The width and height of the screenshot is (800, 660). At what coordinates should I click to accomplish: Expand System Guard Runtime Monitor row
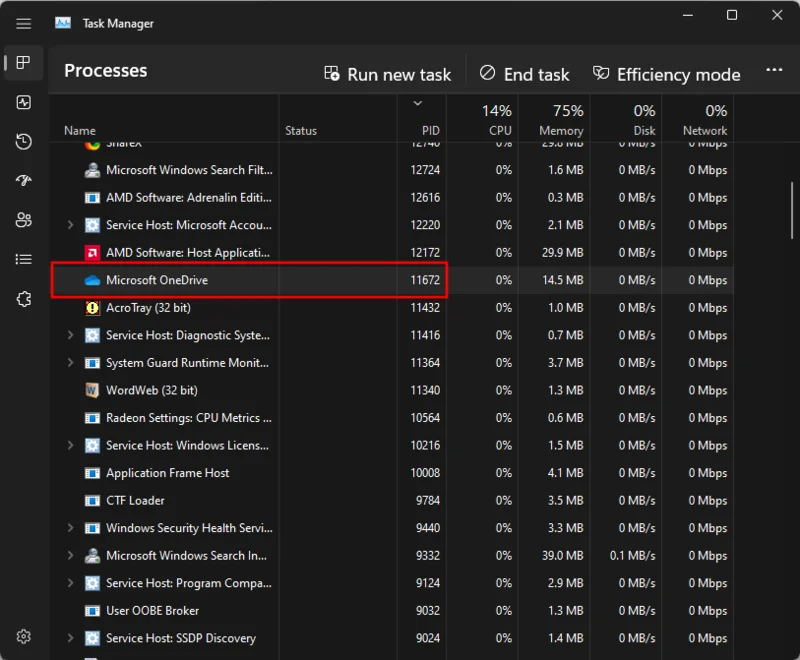click(70, 363)
